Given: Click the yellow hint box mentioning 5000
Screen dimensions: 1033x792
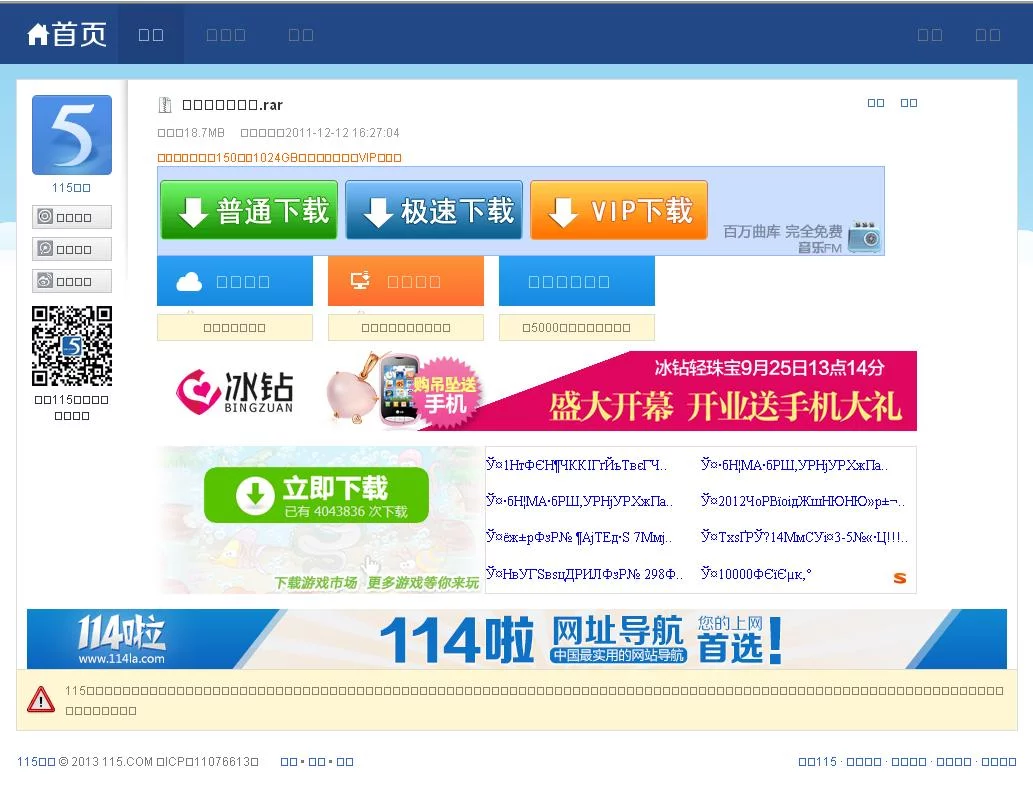Looking at the screenshot, I should tap(576, 327).
